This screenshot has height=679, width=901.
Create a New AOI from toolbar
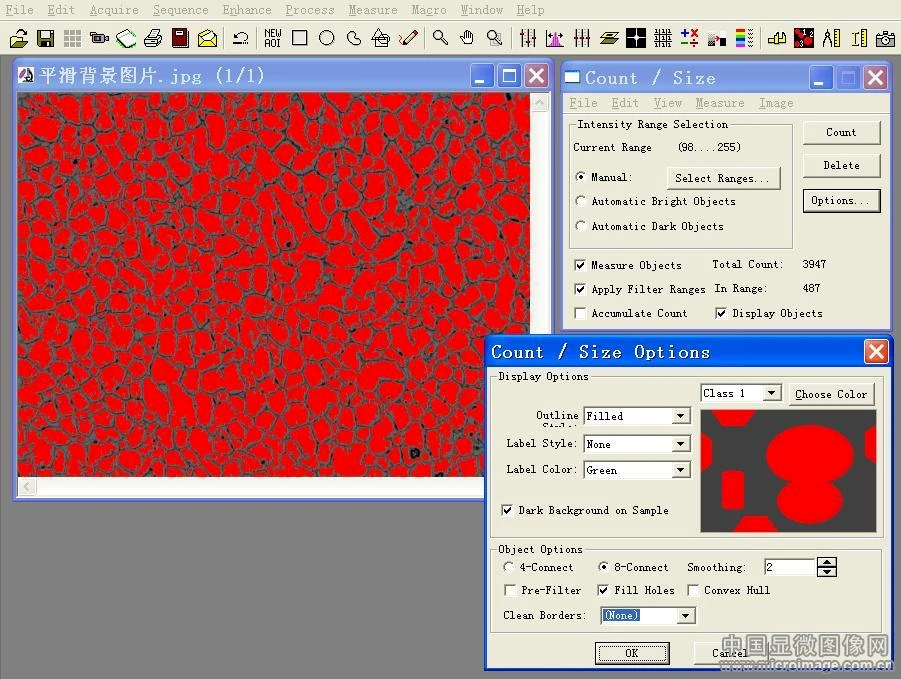point(272,38)
